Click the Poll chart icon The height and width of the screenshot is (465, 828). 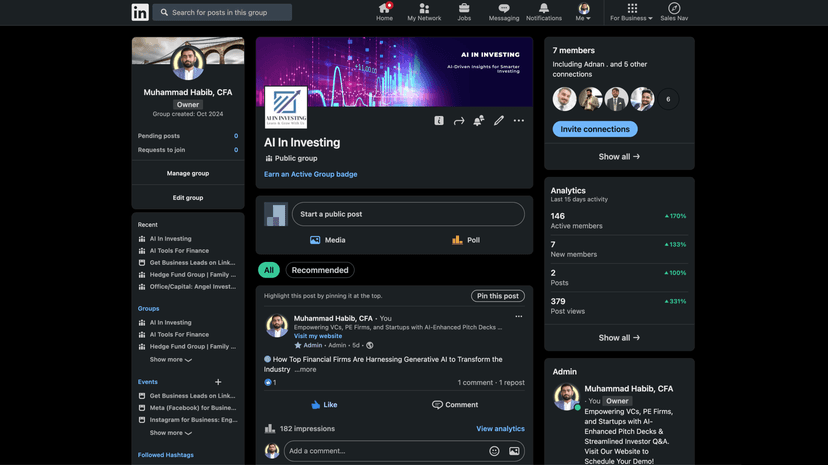[457, 240]
